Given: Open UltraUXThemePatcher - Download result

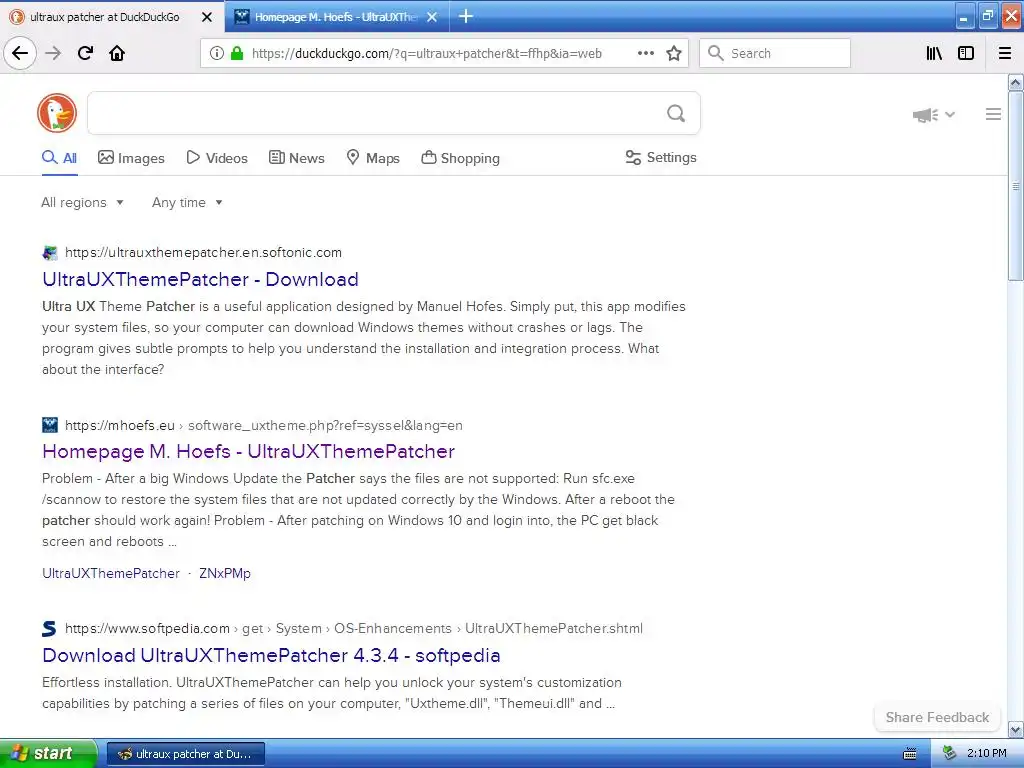Looking at the screenshot, I should [x=200, y=280].
